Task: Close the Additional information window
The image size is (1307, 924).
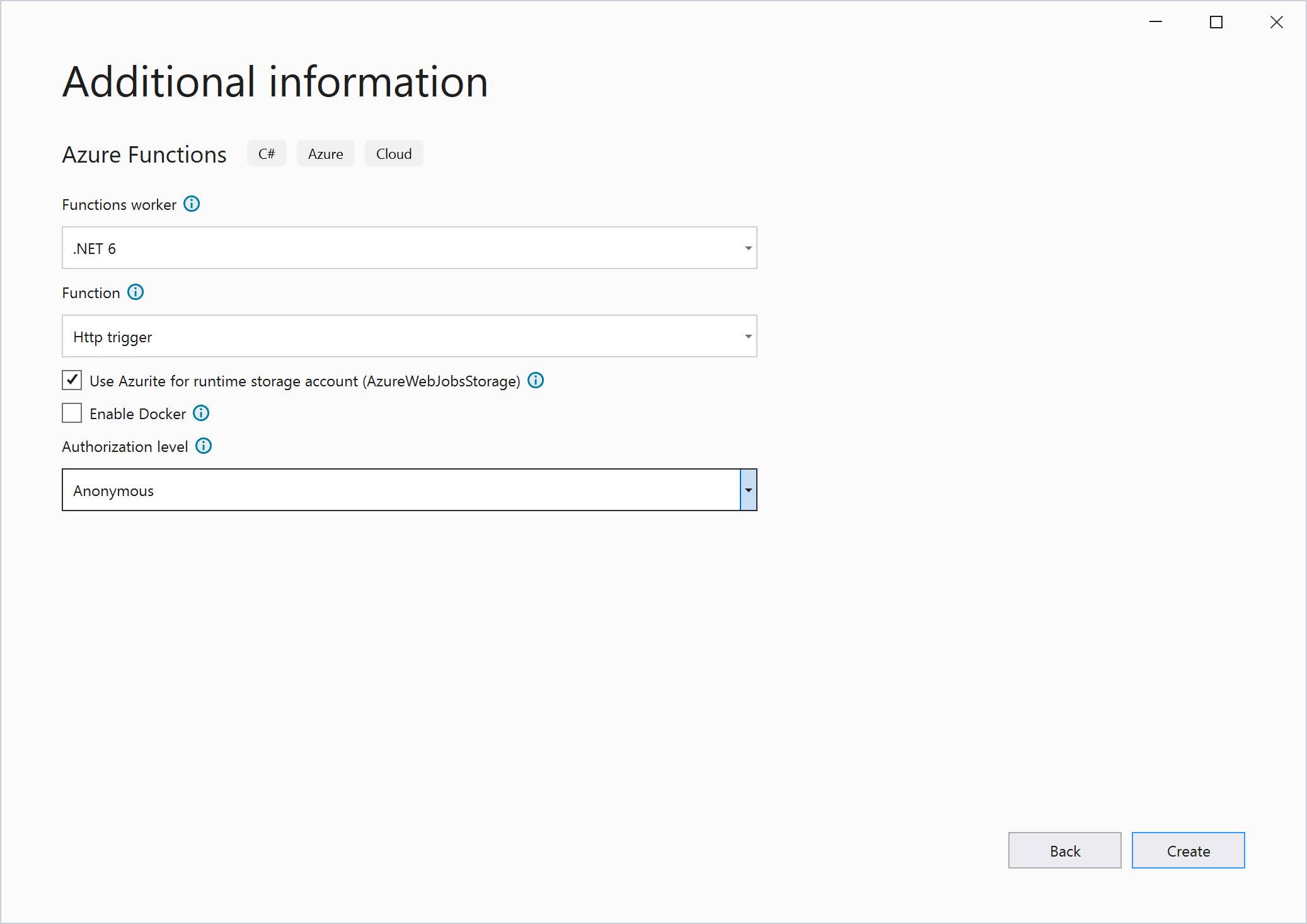Action: pos(1276,23)
